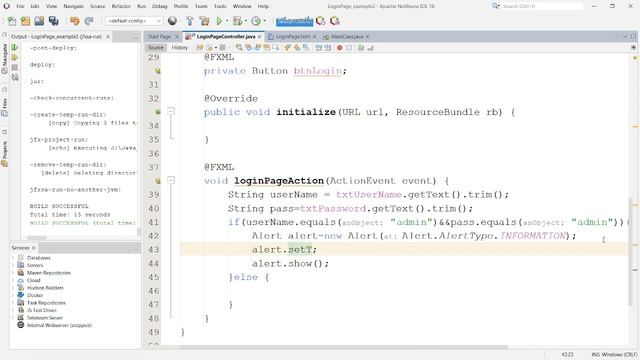Click the stop icon in Output panel

[x=15, y=67]
